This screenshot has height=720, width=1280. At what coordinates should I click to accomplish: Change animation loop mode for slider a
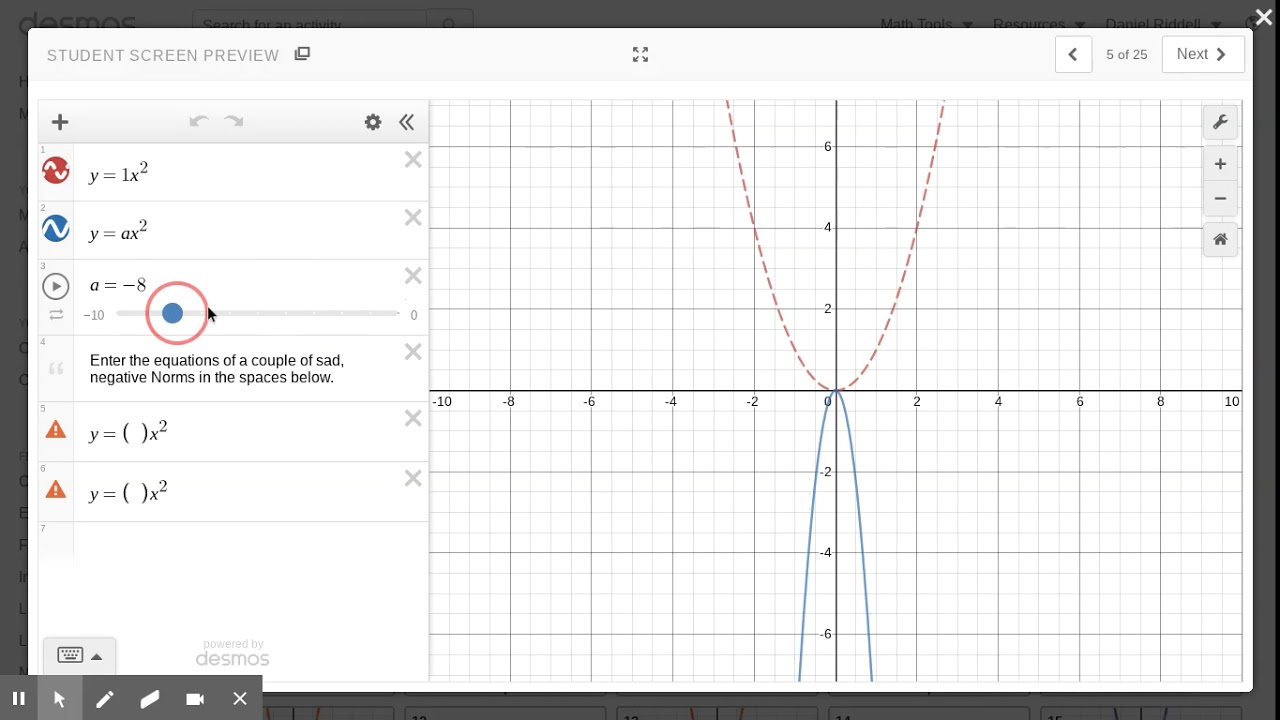pyautogui.click(x=56, y=314)
